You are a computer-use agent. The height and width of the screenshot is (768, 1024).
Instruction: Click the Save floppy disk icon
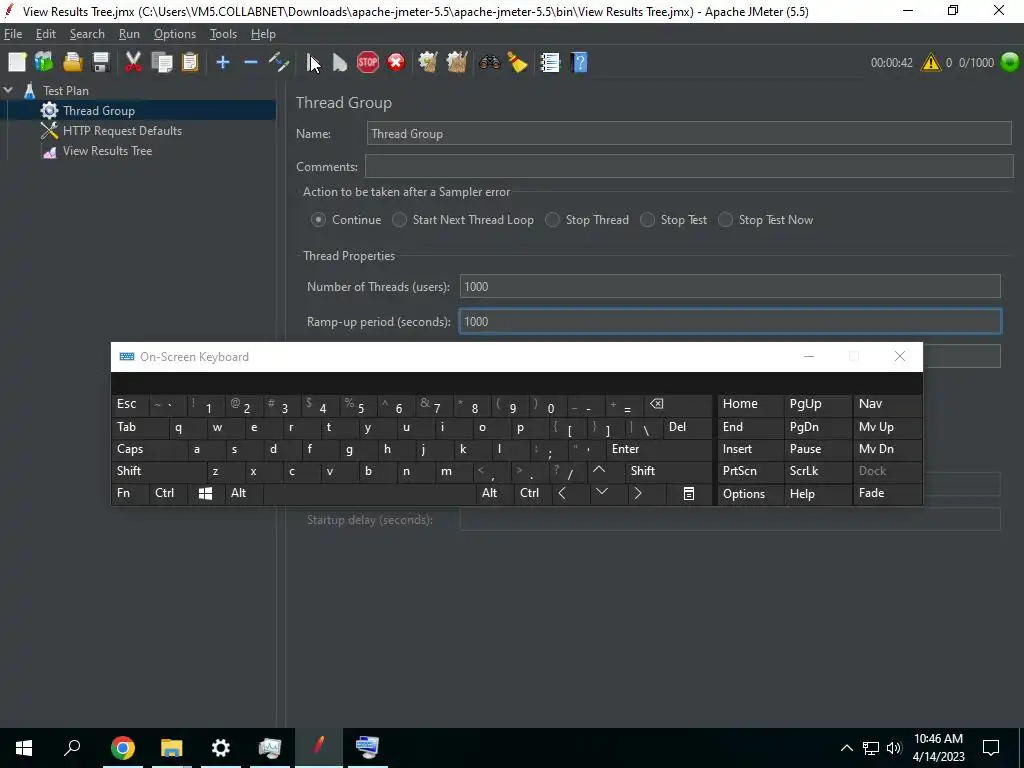(101, 63)
